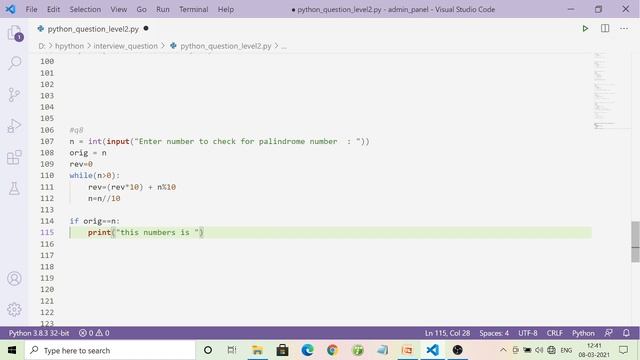Image resolution: width=640 pixels, height=360 pixels.
Task: Click the 'while(n>0):' code line
Action: [x=95, y=176]
